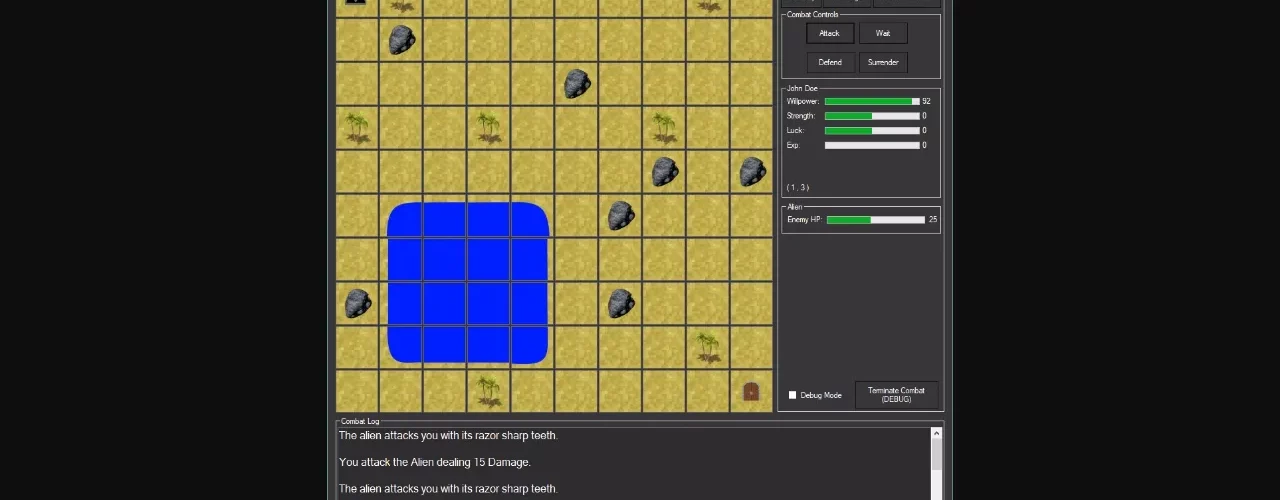This screenshot has width=1280, height=500.
Task: Hit the Surrender button
Action: pyautogui.click(x=882, y=62)
